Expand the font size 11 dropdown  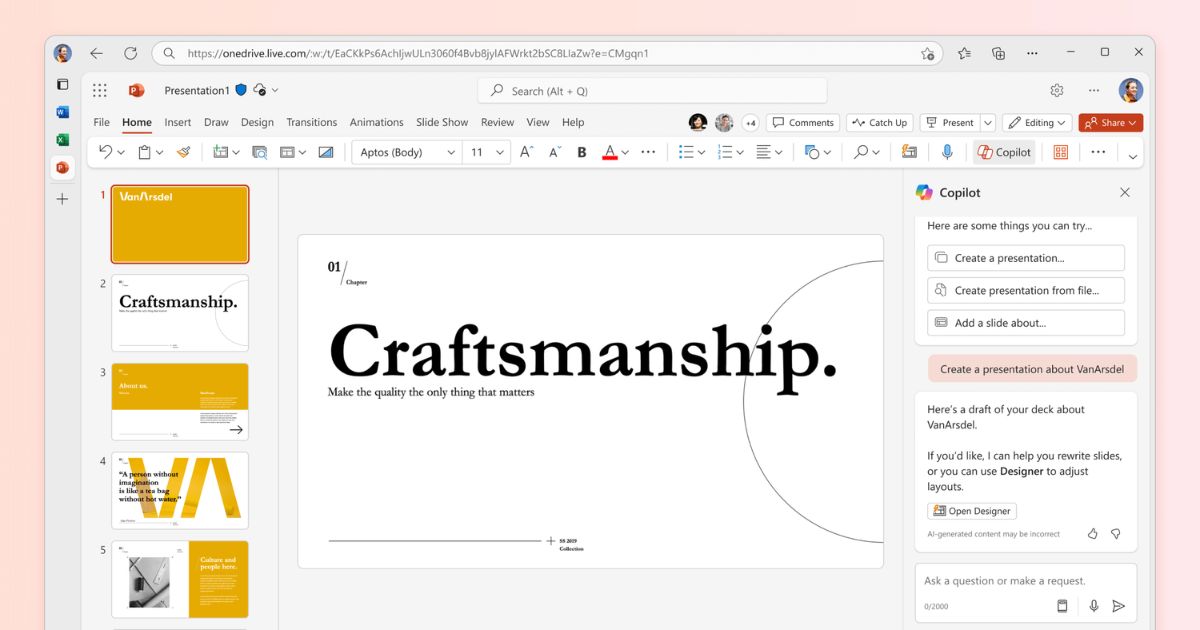tap(499, 152)
